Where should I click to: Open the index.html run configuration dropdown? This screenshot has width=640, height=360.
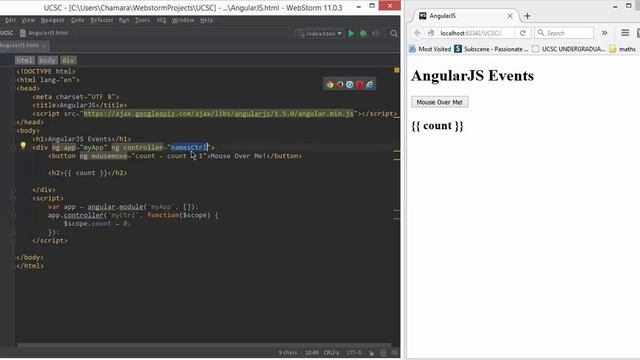(x=320, y=33)
